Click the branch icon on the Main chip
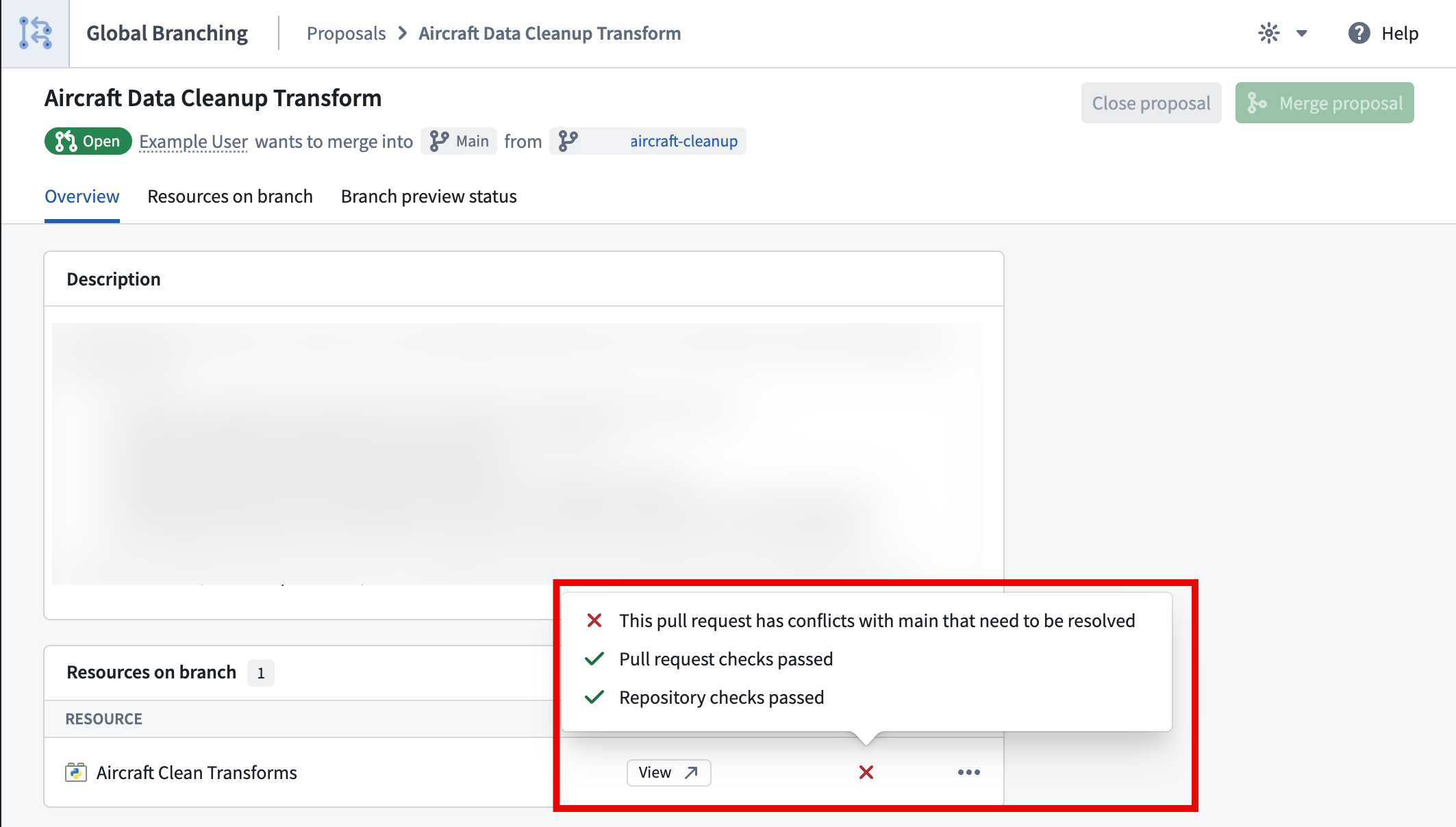The image size is (1456, 827). click(440, 141)
